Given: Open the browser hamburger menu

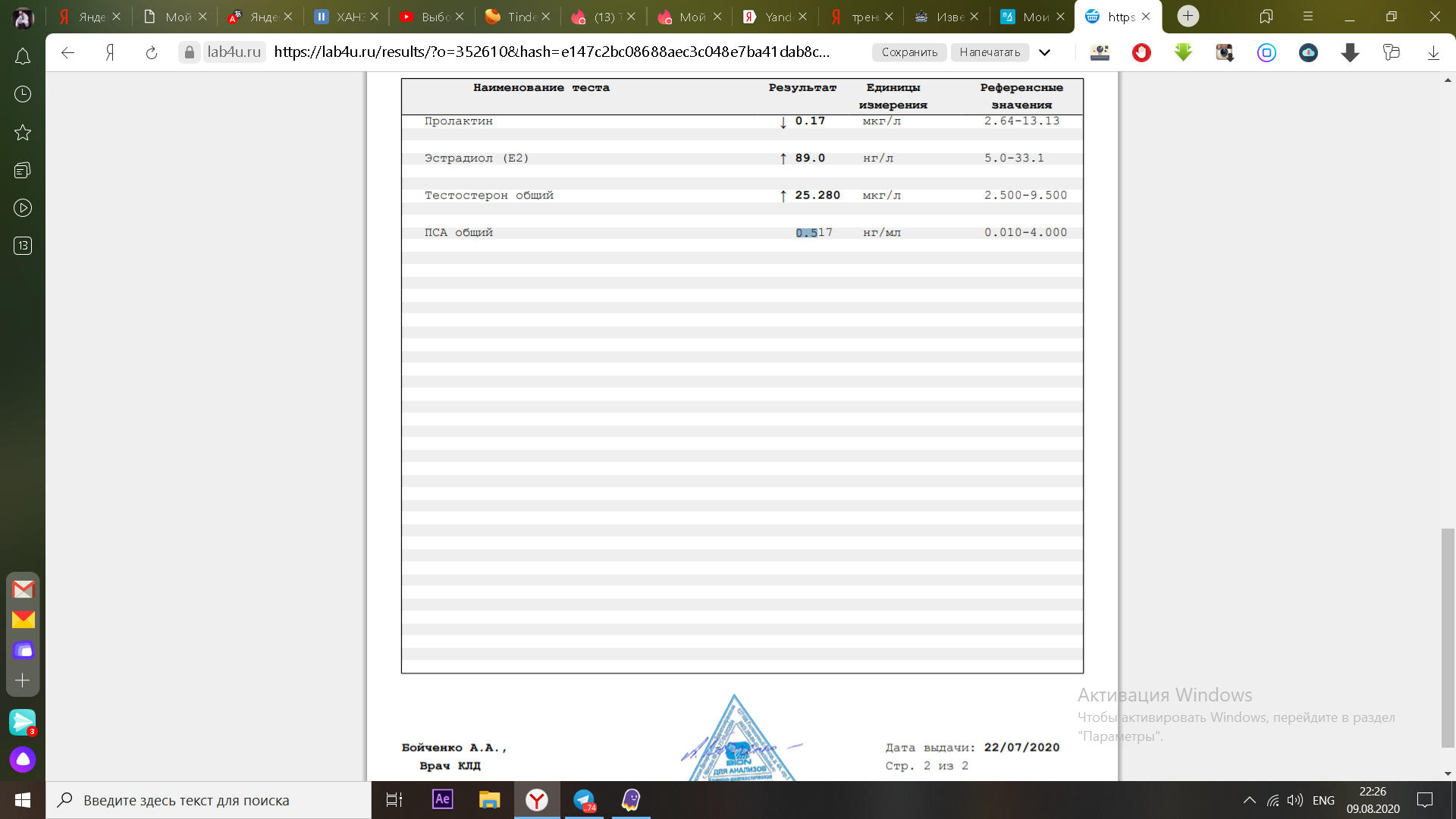Looking at the screenshot, I should coord(1307,17).
